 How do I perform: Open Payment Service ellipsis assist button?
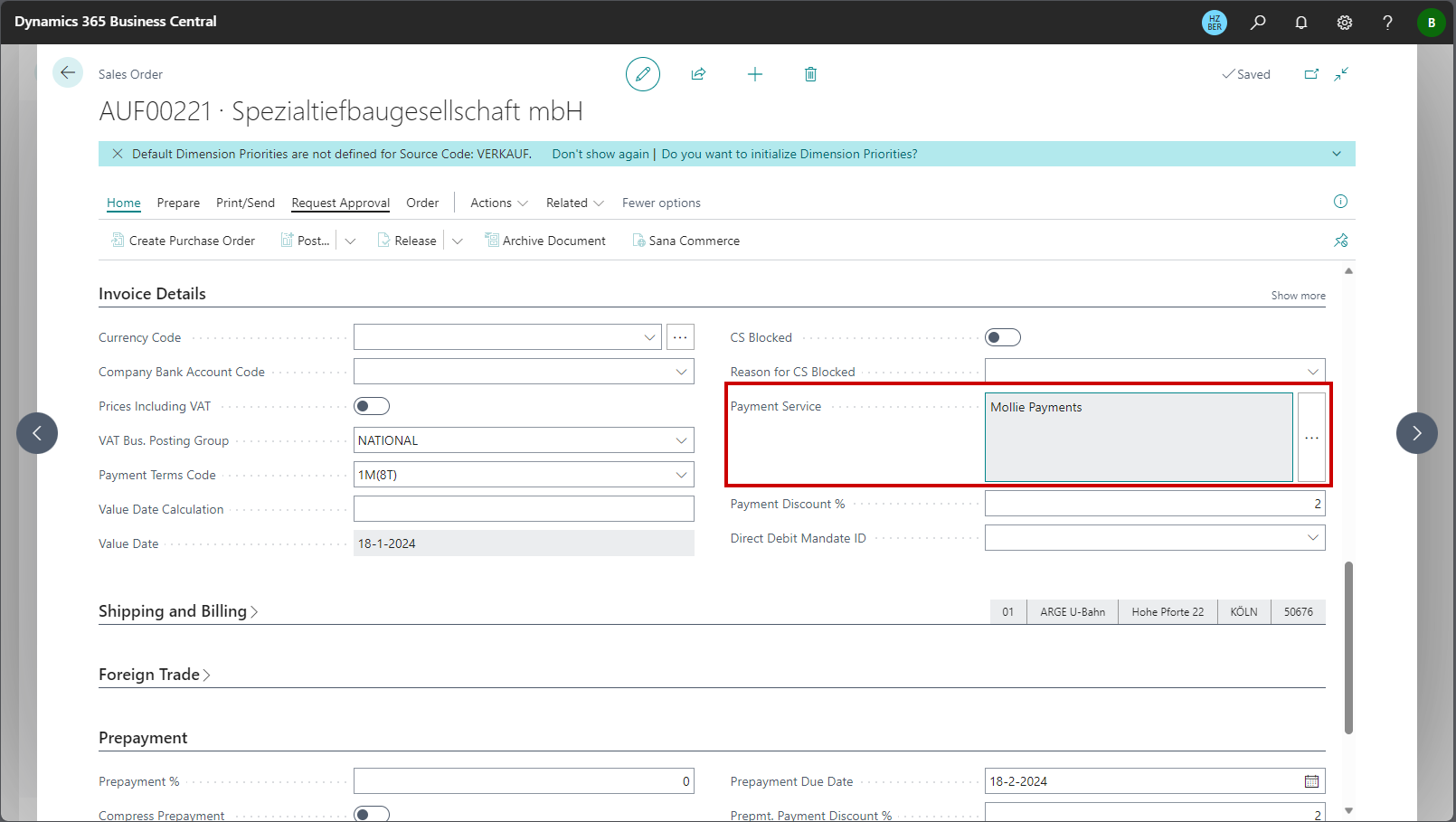coord(1311,438)
